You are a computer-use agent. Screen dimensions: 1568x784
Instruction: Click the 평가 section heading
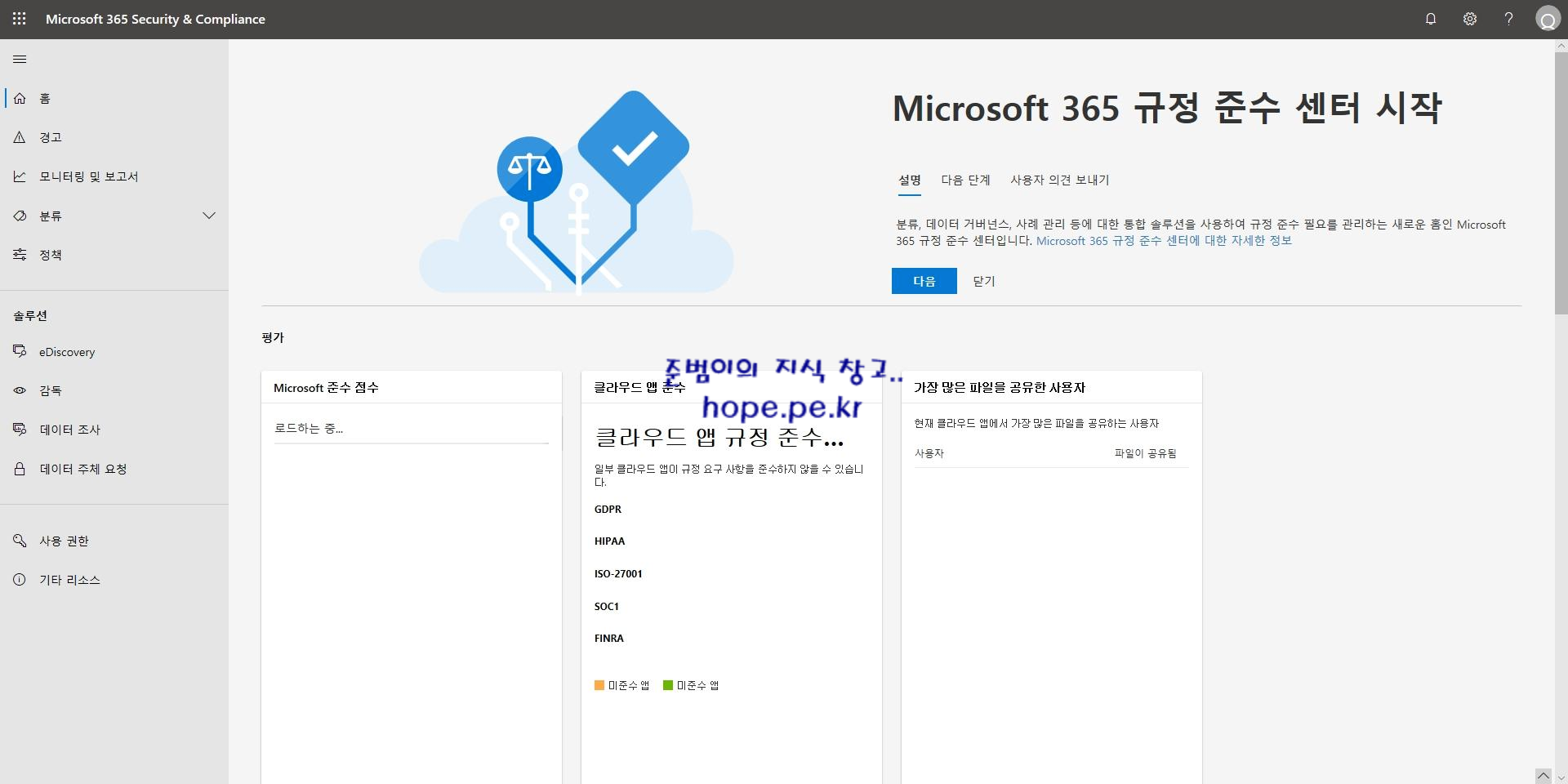click(273, 337)
